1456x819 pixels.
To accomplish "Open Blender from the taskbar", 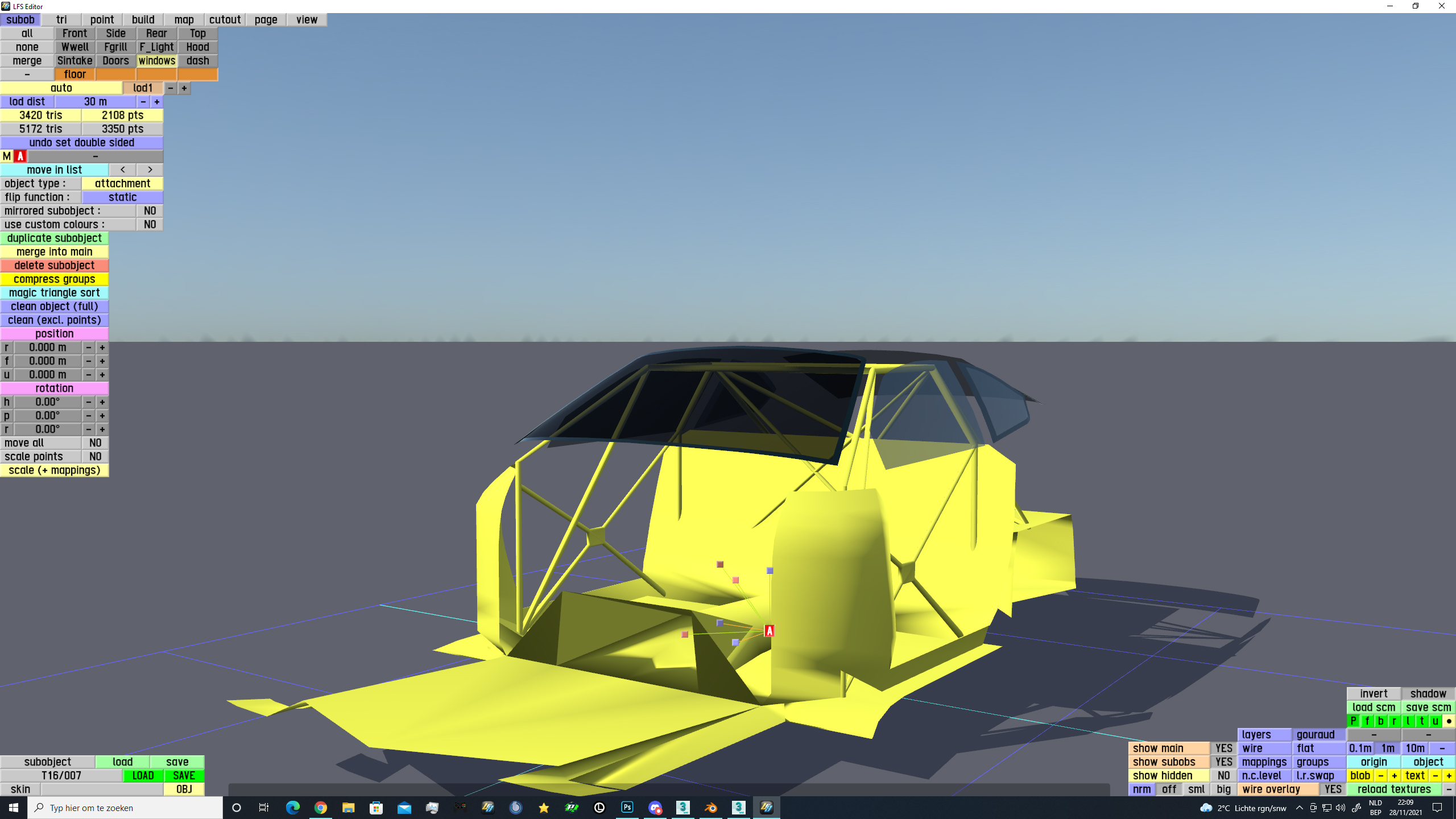I will tap(710, 807).
